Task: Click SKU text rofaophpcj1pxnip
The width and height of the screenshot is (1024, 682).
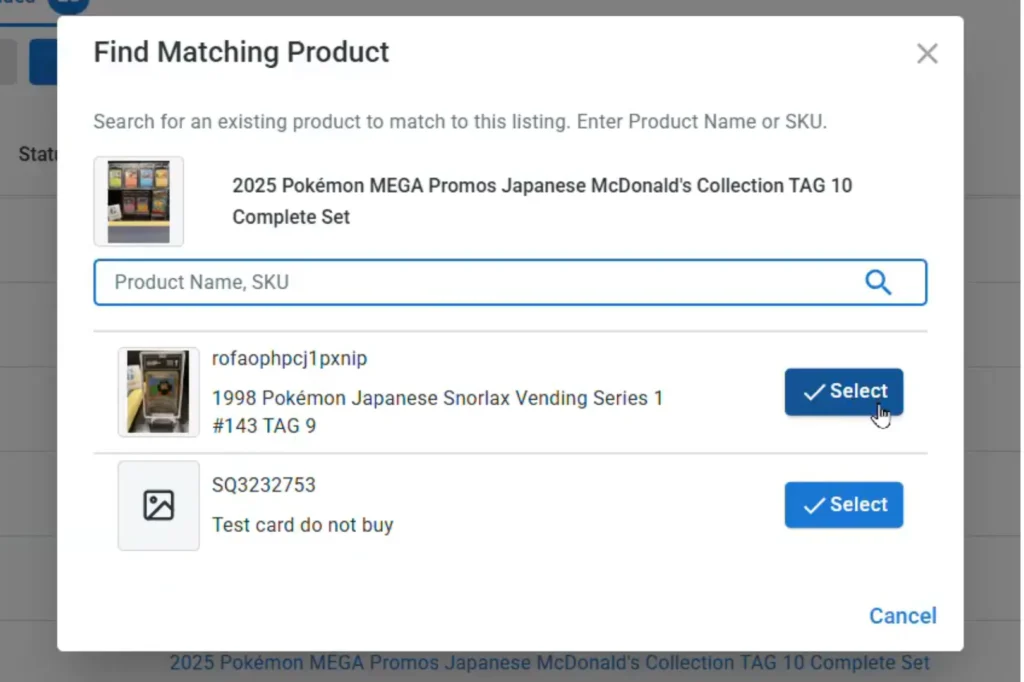Action: (289, 359)
